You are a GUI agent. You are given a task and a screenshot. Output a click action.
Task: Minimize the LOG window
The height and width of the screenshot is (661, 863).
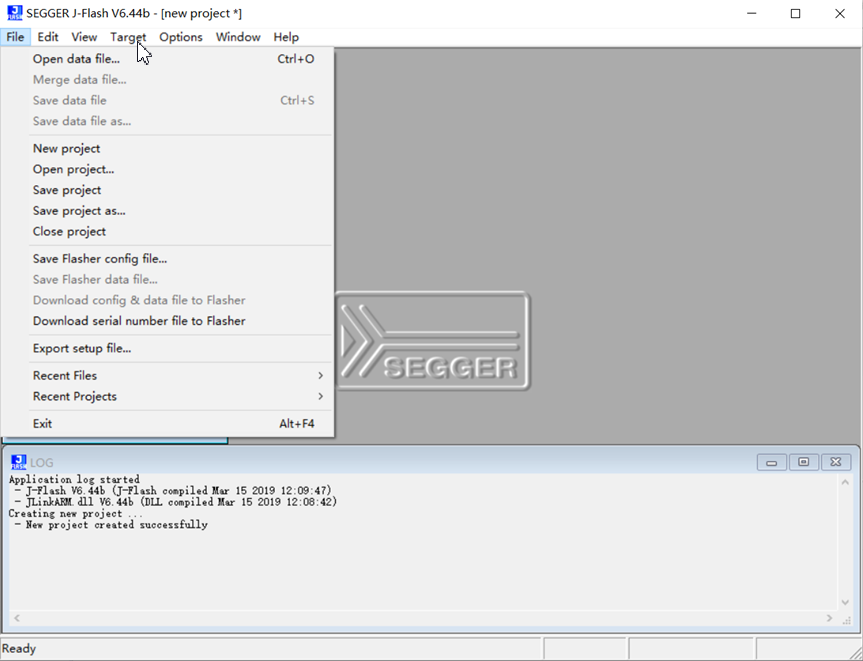pos(770,461)
